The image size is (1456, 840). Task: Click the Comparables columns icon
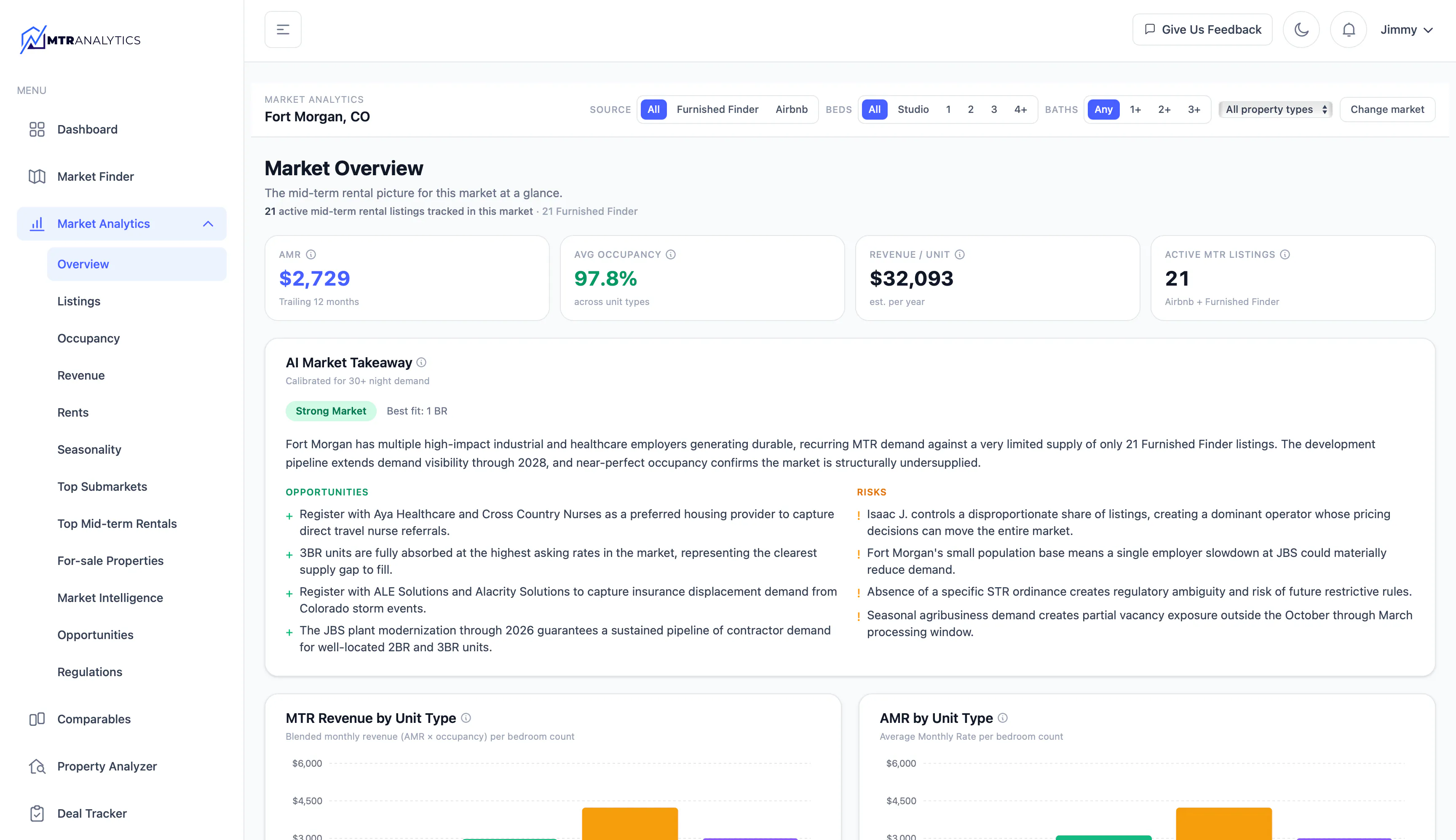click(37, 719)
